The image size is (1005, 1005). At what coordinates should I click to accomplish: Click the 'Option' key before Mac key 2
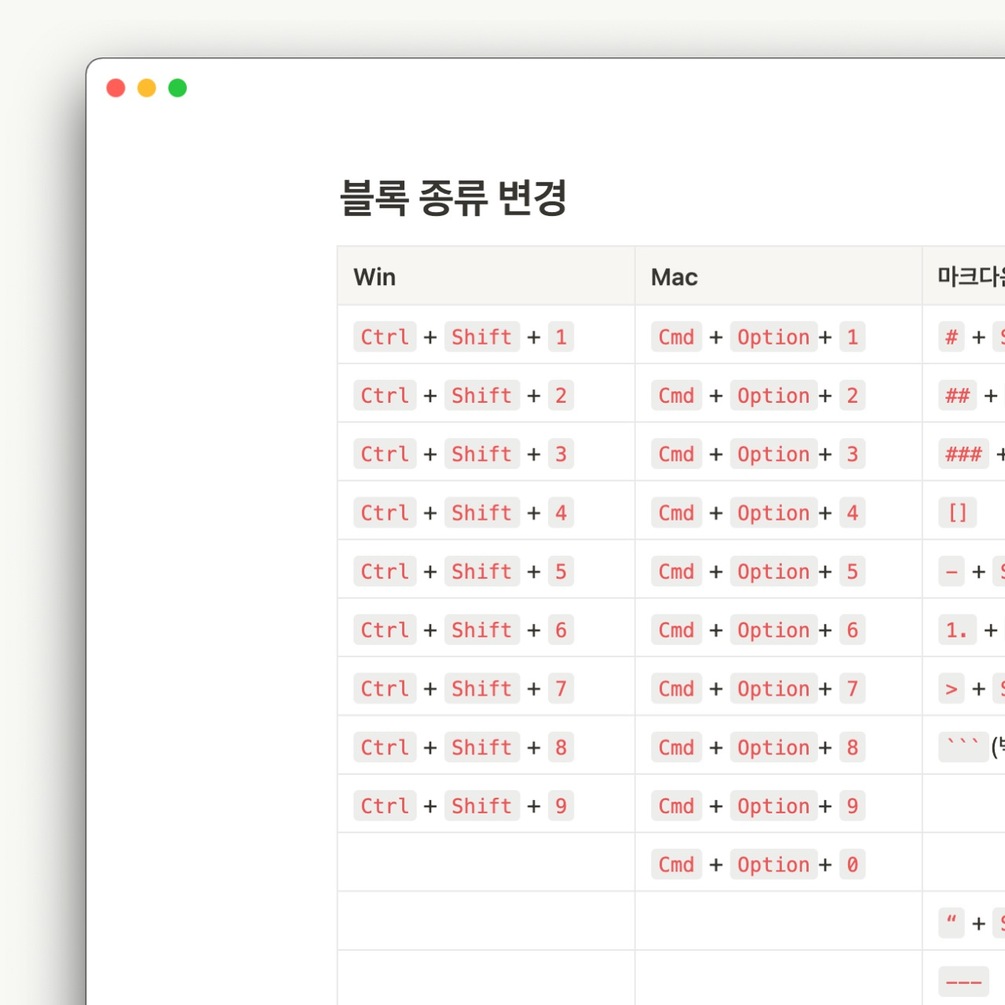coord(774,395)
